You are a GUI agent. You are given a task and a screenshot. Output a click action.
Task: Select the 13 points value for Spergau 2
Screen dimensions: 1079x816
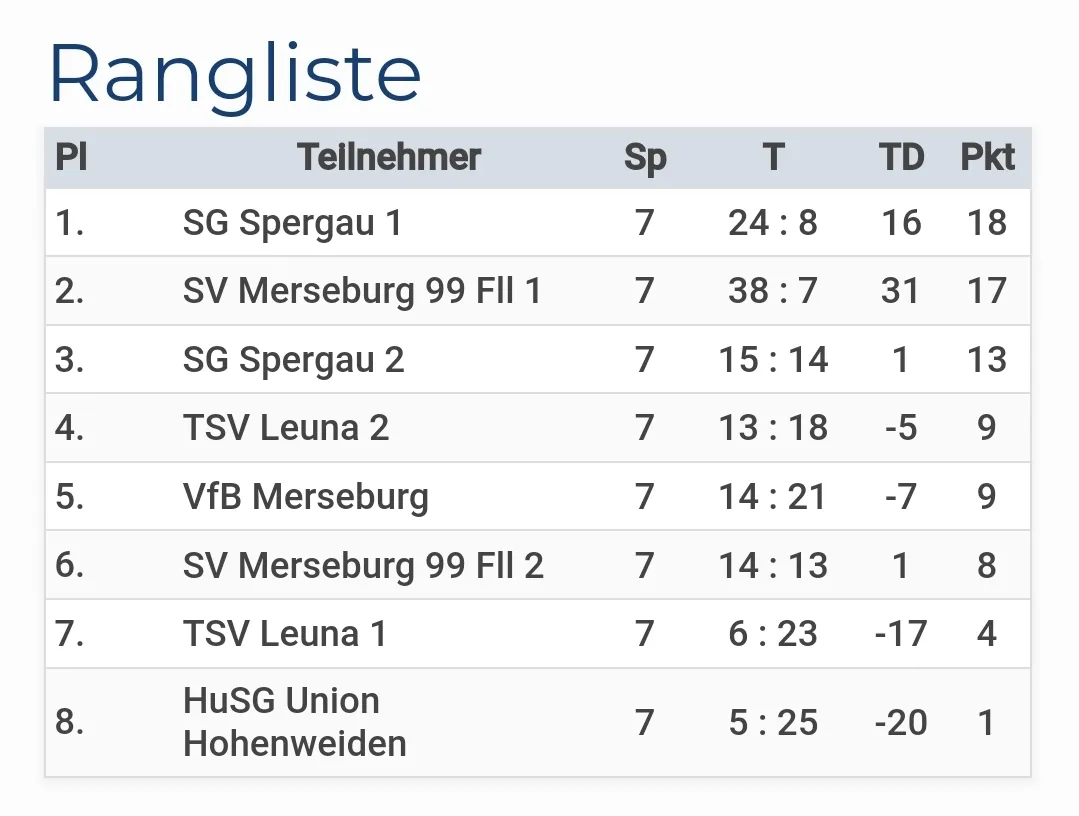(x=987, y=360)
